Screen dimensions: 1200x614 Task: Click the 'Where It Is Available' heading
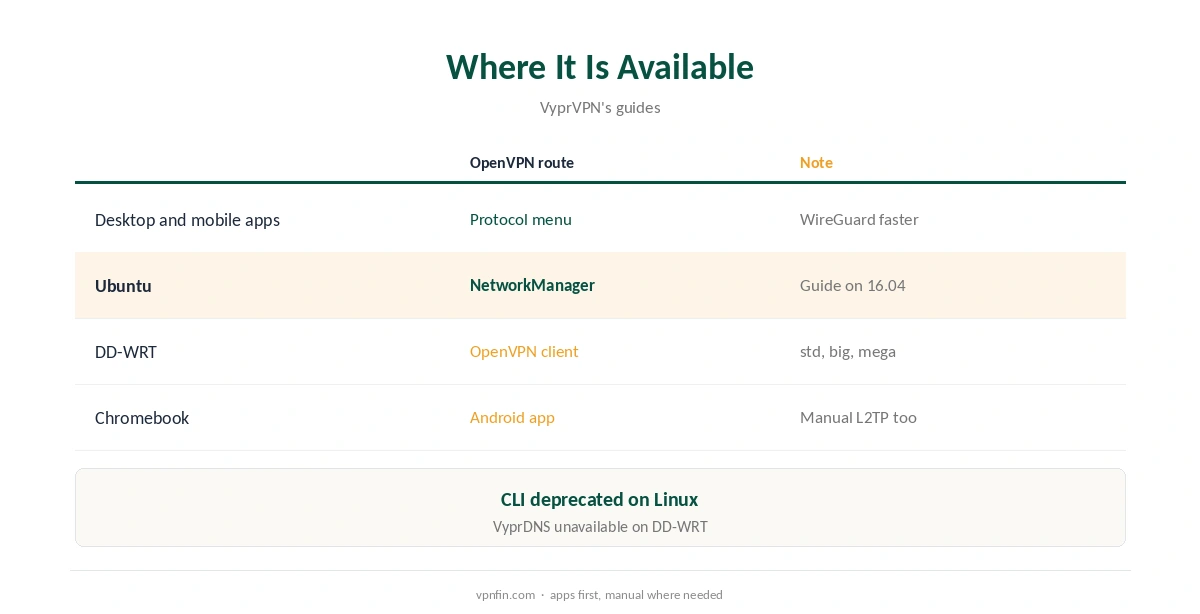pos(600,67)
